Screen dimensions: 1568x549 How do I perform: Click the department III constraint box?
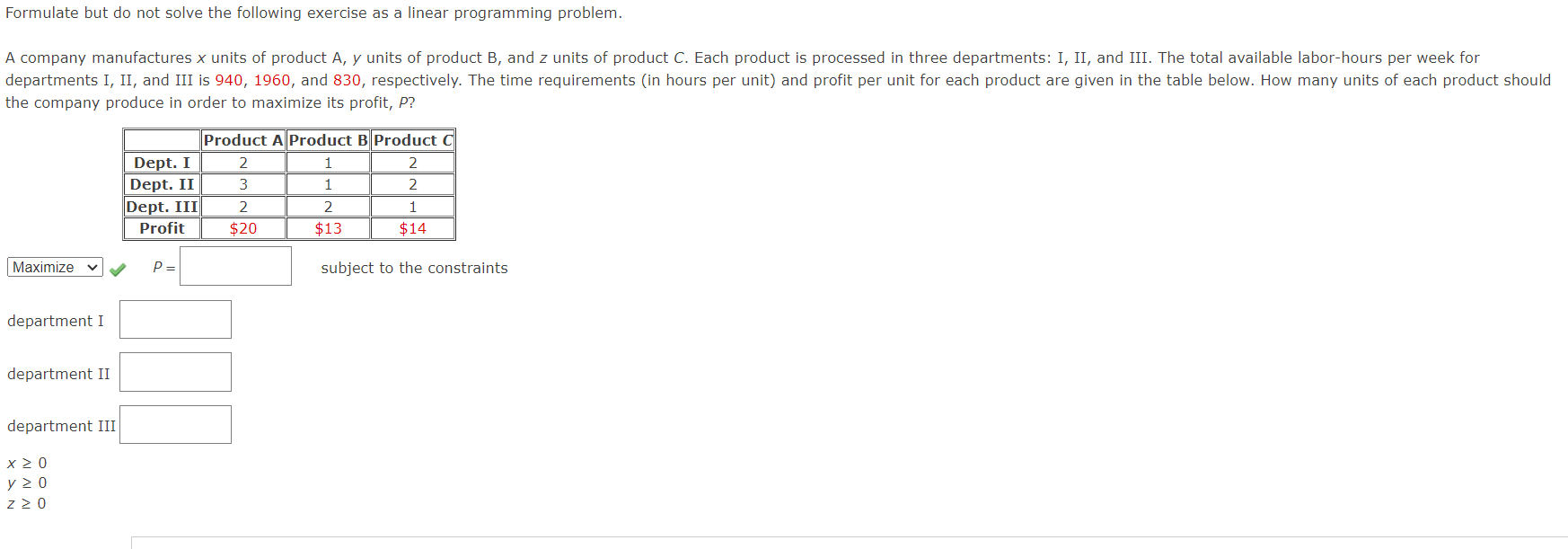click(x=174, y=423)
